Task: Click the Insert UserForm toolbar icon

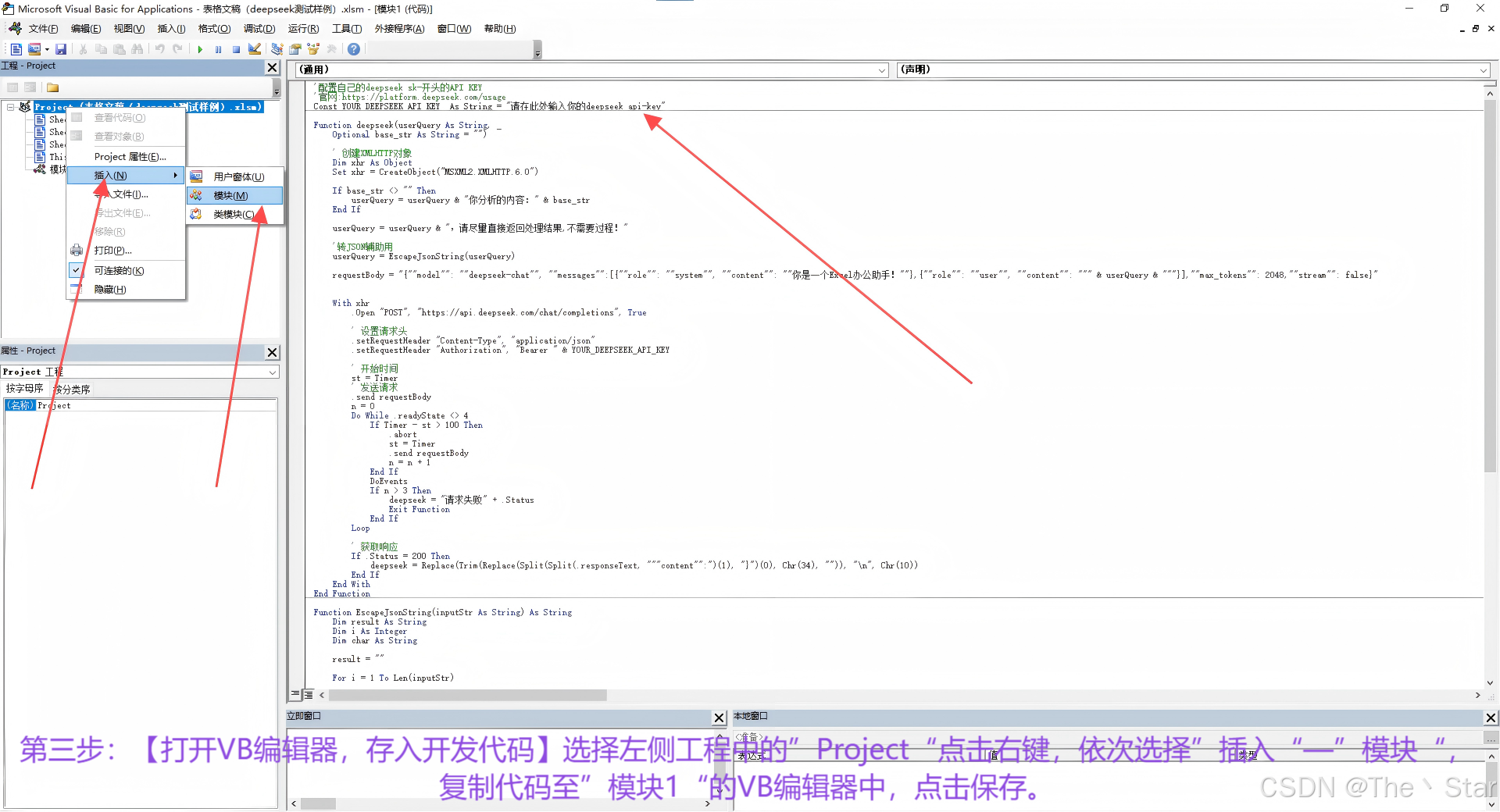Action: pos(34,49)
